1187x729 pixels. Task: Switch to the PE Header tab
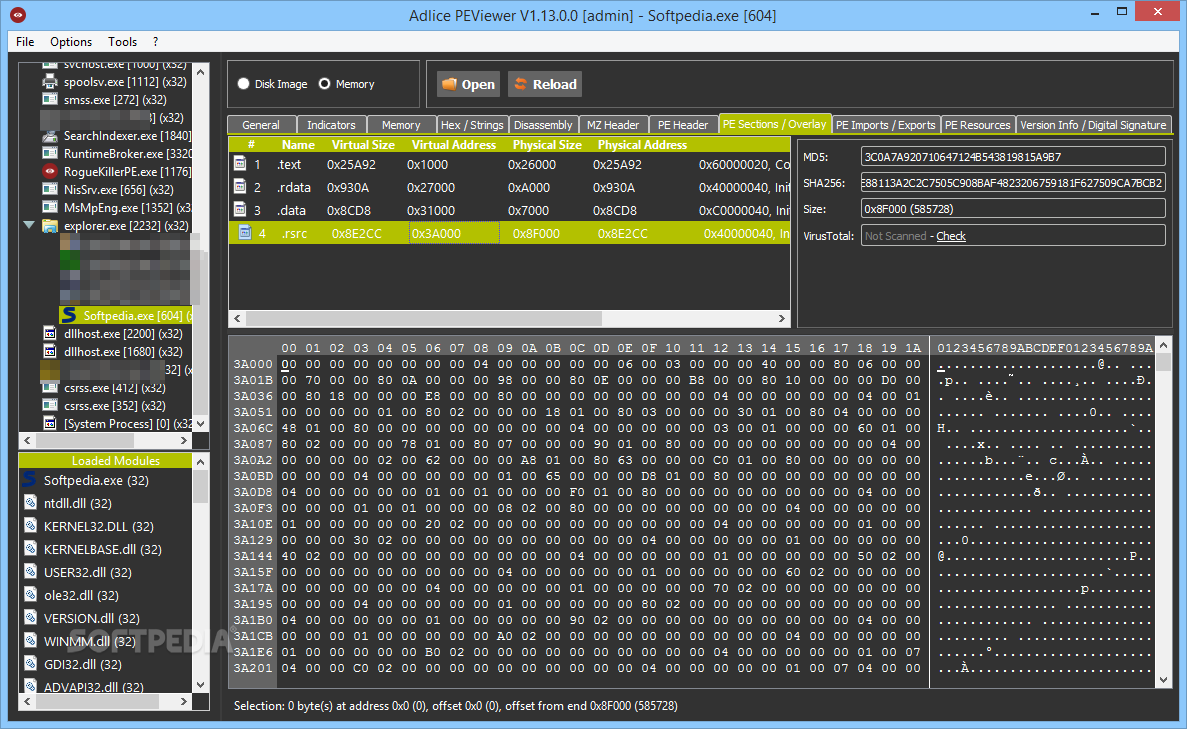pos(683,125)
